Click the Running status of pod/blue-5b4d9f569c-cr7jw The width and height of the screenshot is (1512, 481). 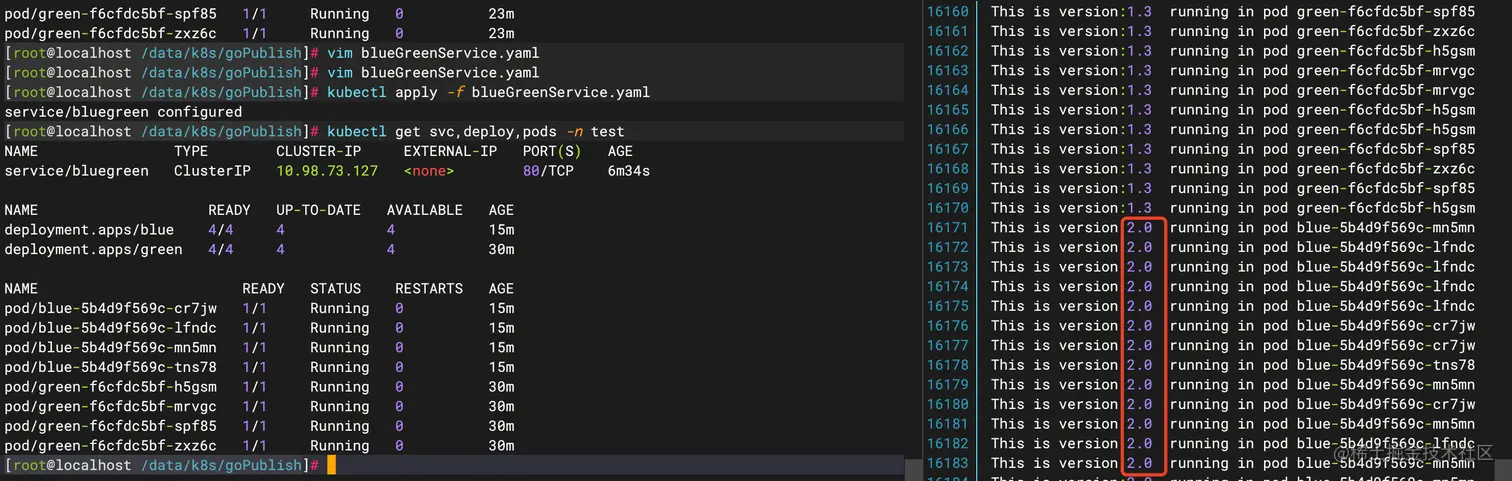tap(339, 308)
